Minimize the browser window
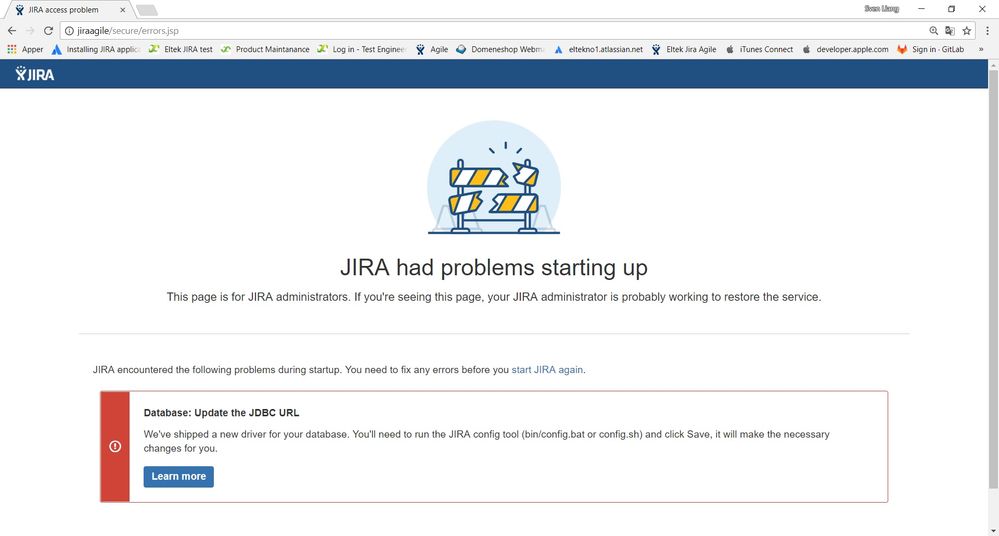Viewport: 999px width, 536px height. point(921,9)
